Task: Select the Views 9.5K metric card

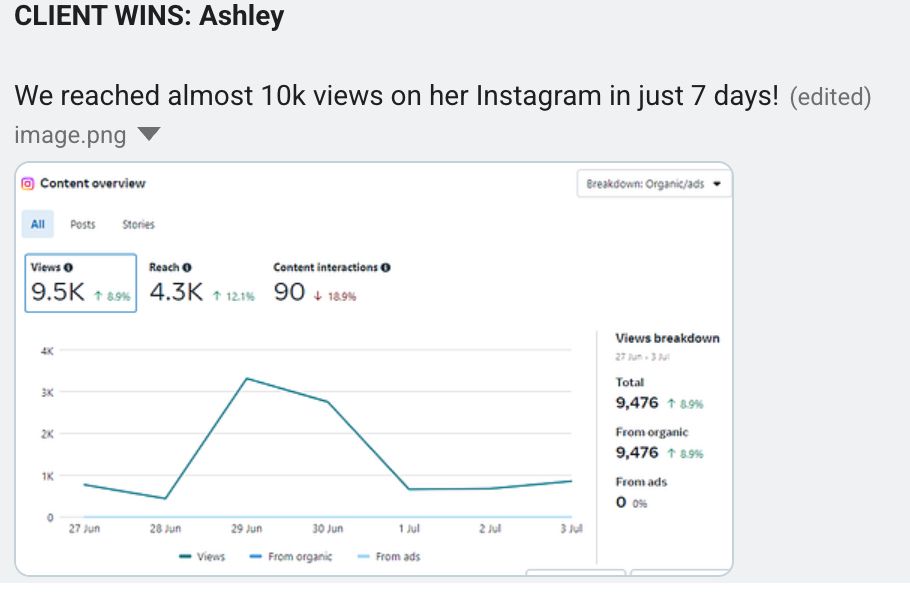Action: click(80, 283)
